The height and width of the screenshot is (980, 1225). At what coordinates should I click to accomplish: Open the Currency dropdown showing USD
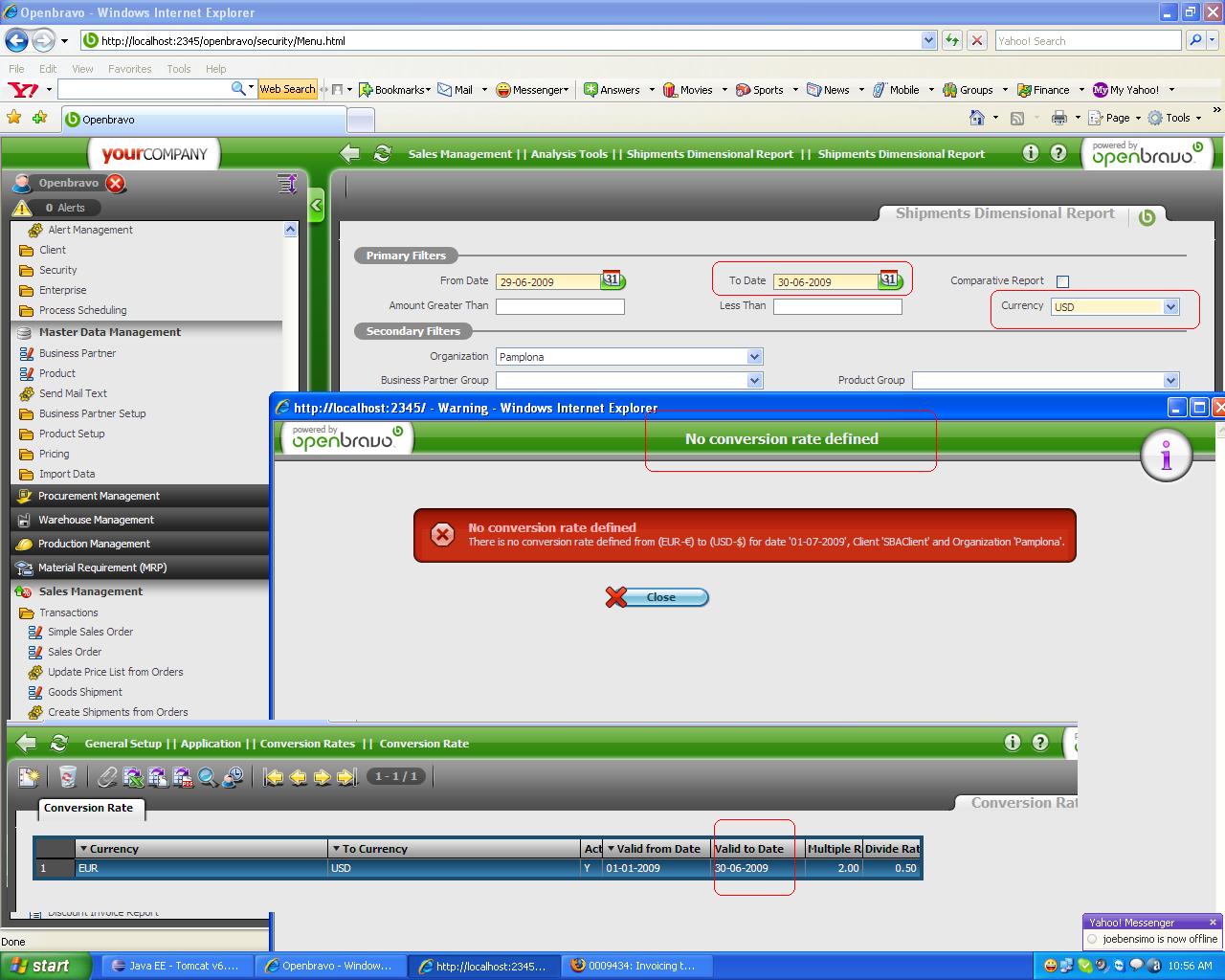(x=1169, y=307)
